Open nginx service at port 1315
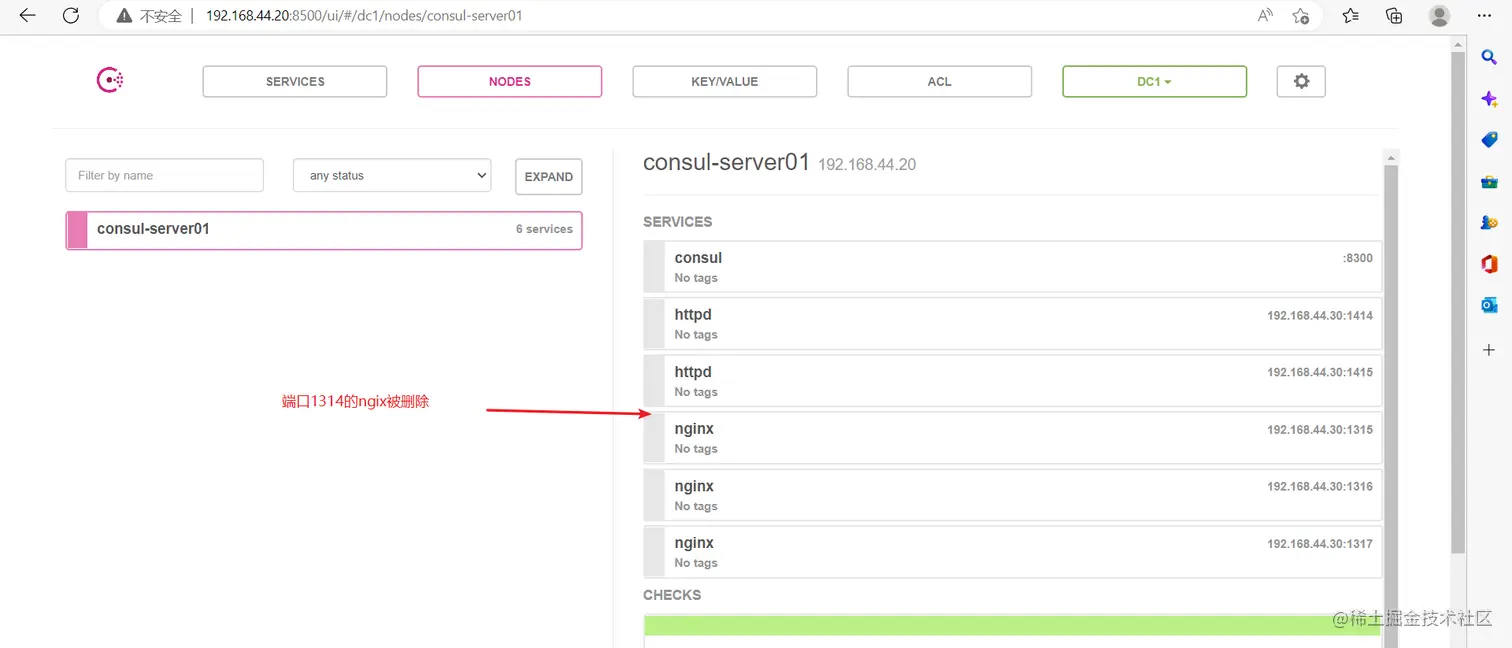Image resolution: width=1512 pixels, height=648 pixels. coord(1013,437)
